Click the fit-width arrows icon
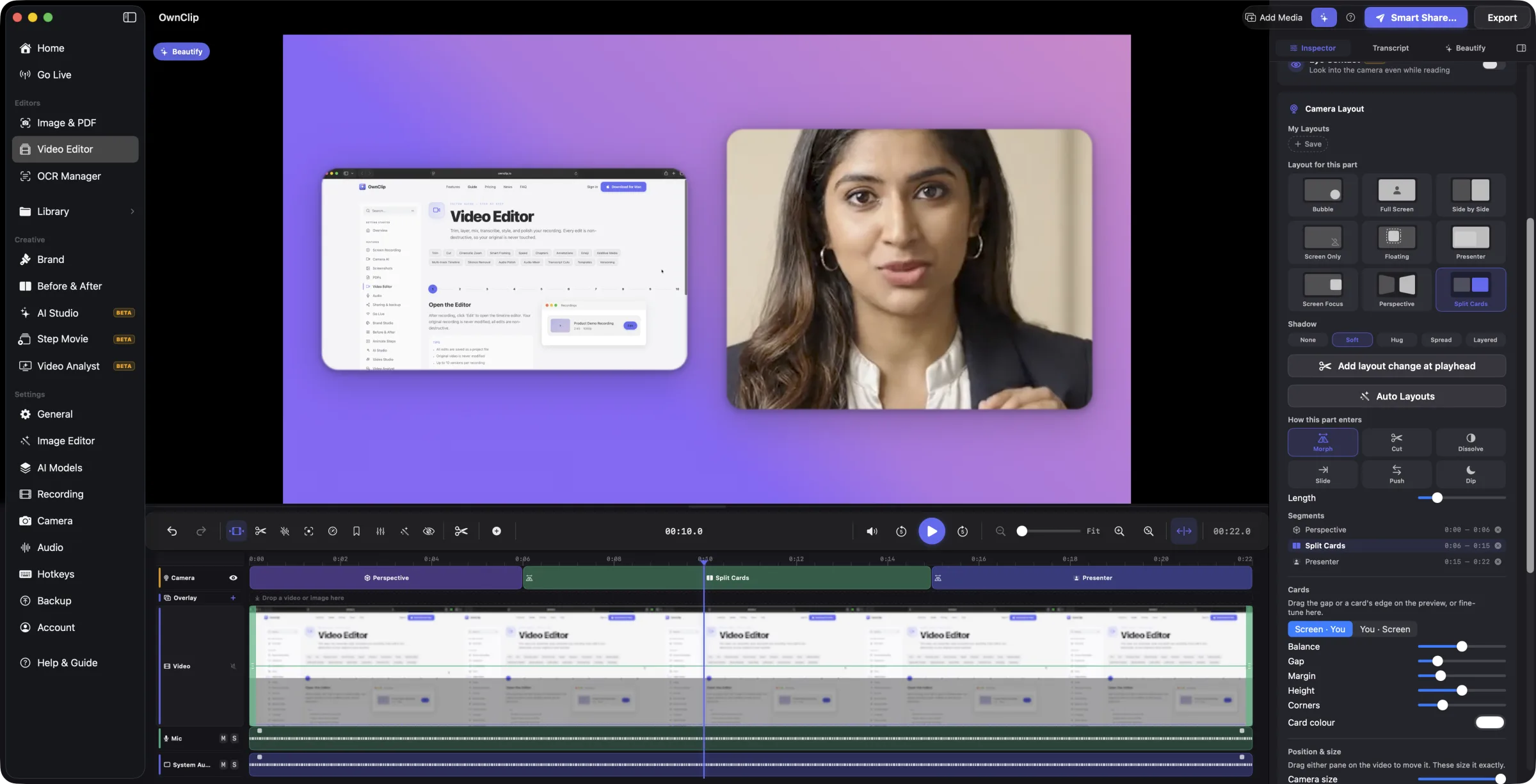The width and height of the screenshot is (1536, 784). coord(1184,531)
